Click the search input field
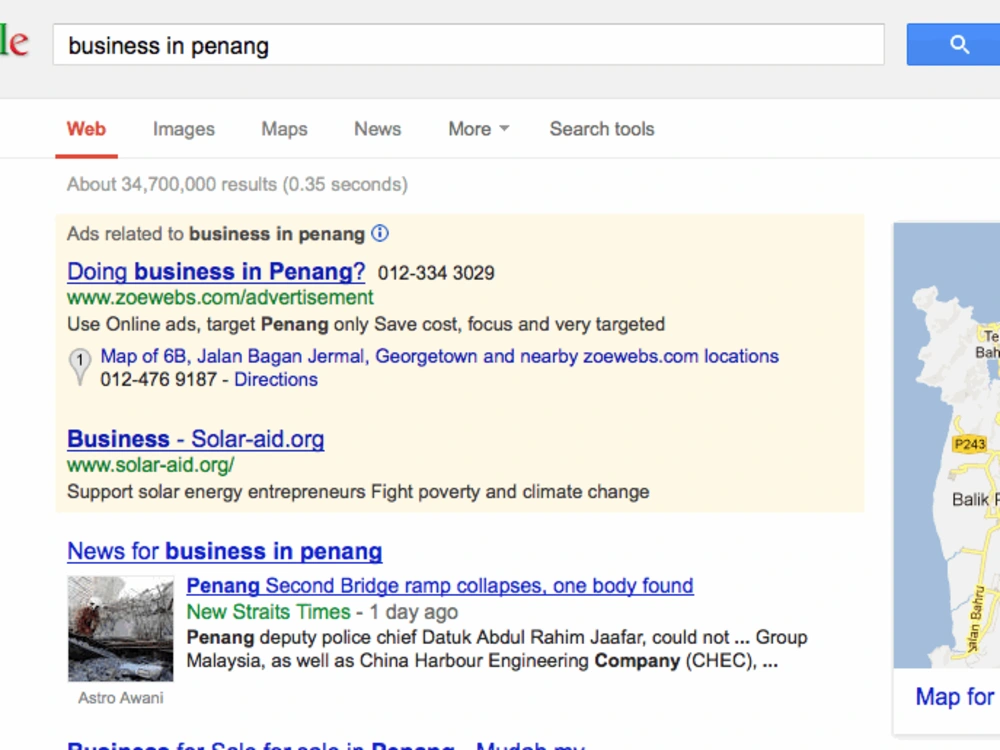This screenshot has height=750, width=1000. 469,45
